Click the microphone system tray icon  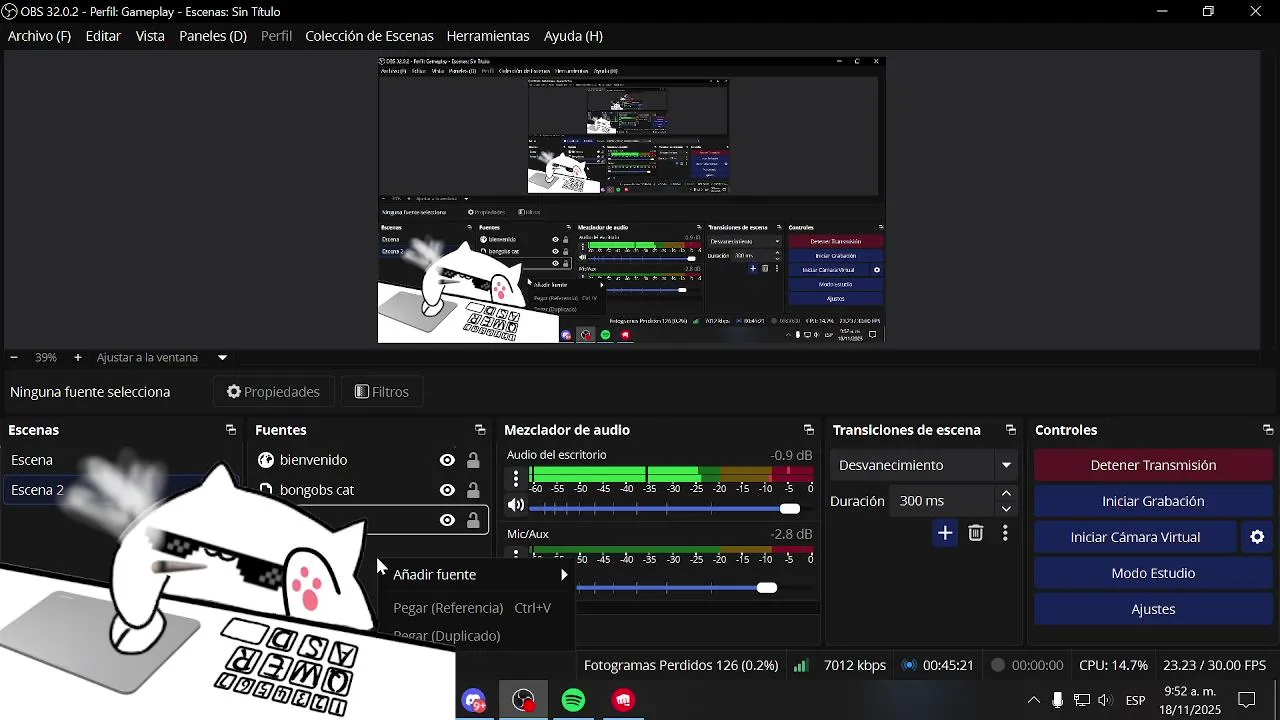tap(1057, 700)
